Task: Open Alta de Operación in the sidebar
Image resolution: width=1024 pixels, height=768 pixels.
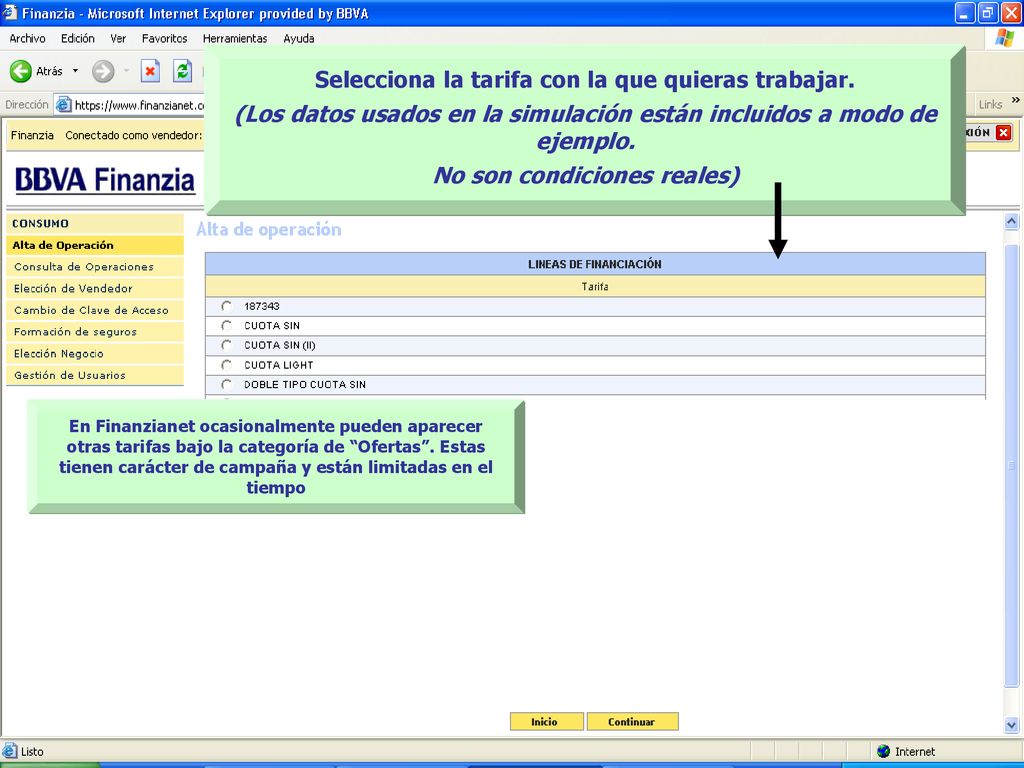Action: (95, 246)
